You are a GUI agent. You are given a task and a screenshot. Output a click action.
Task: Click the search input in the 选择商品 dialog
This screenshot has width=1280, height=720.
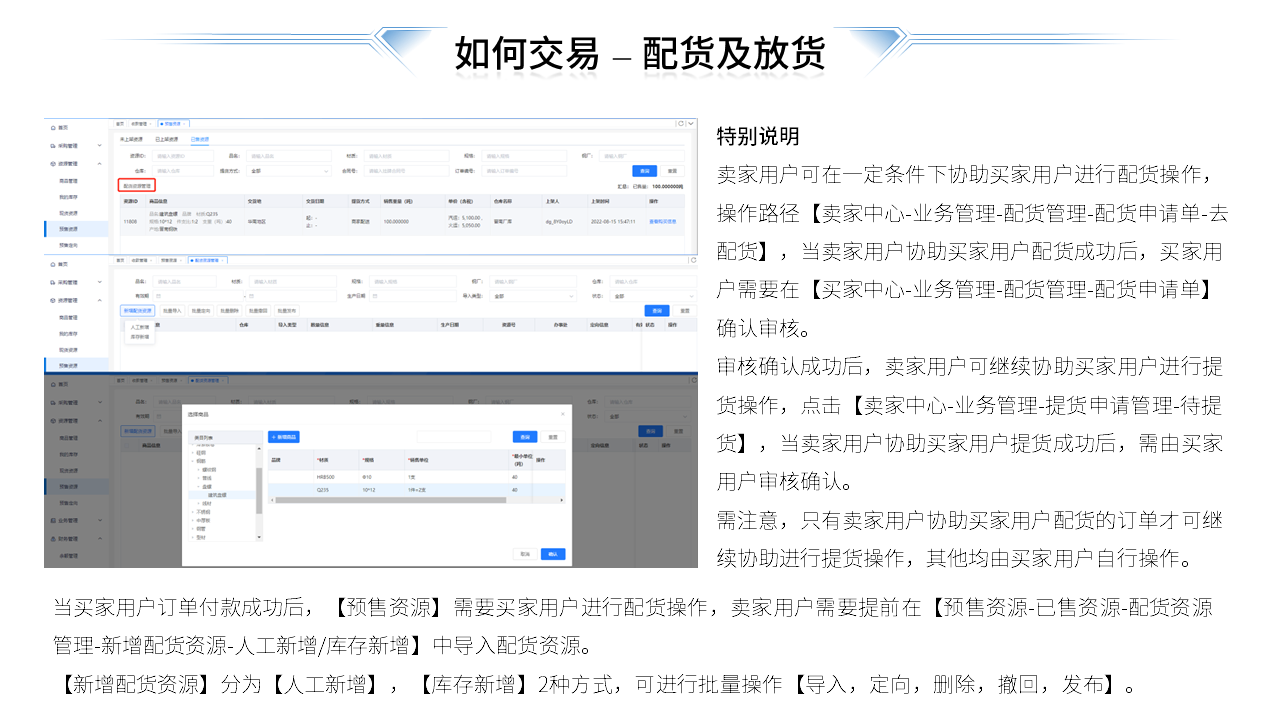[x=454, y=437]
